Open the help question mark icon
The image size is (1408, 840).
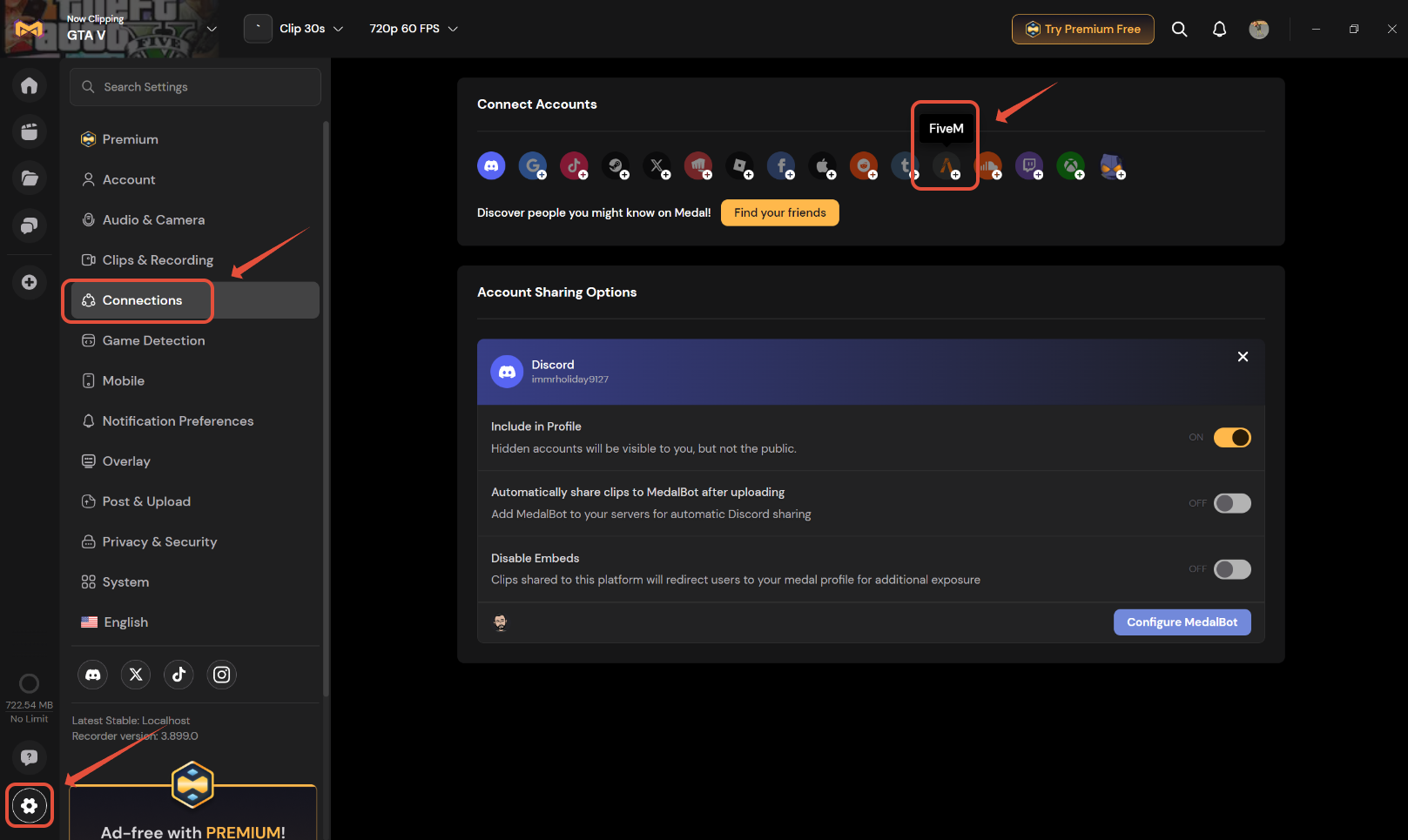click(x=30, y=757)
